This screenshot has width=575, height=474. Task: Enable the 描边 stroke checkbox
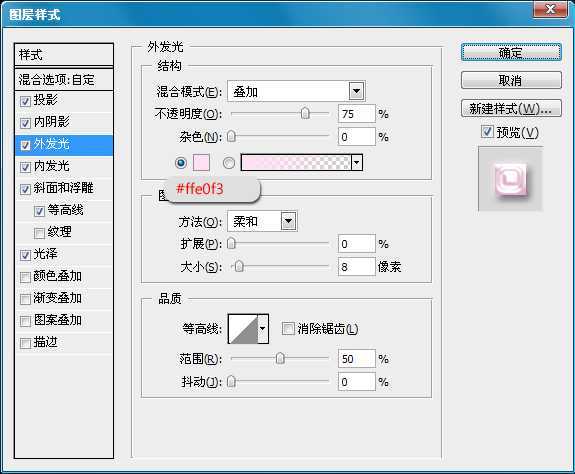click(x=25, y=343)
